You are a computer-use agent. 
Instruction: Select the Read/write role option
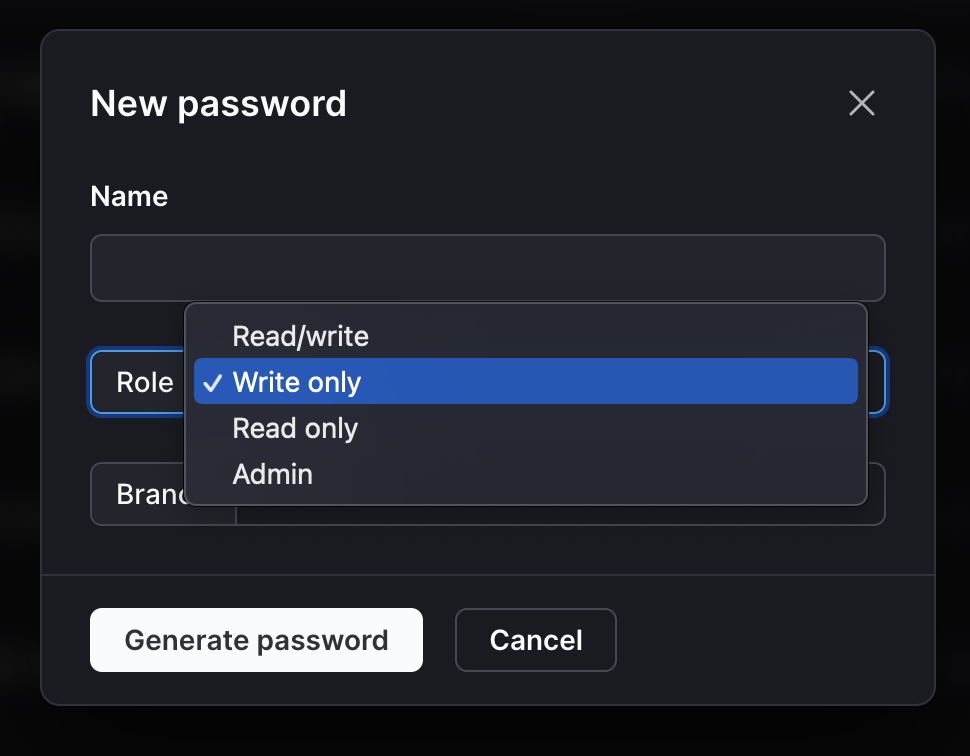pyautogui.click(x=300, y=336)
